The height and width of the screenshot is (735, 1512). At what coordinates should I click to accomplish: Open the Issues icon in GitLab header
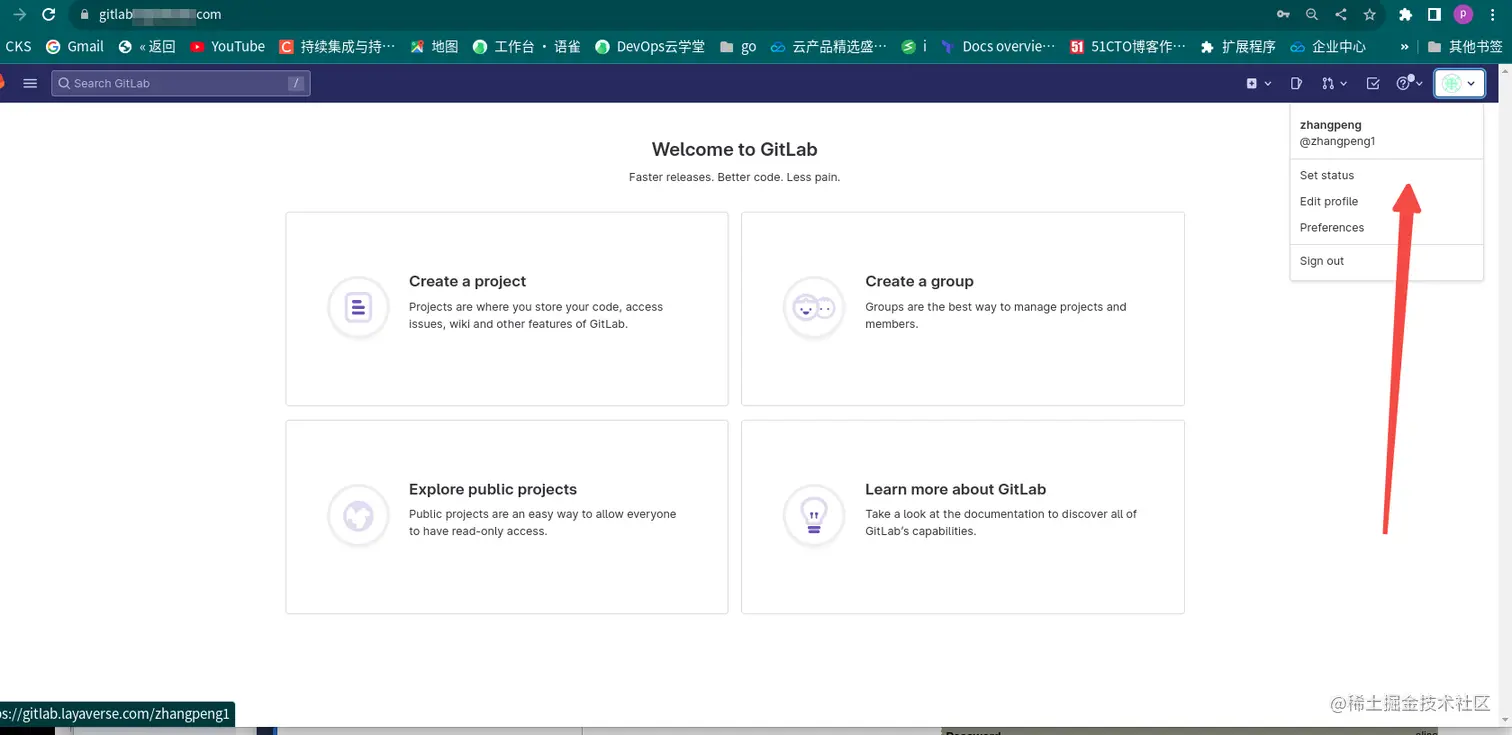pos(1297,84)
